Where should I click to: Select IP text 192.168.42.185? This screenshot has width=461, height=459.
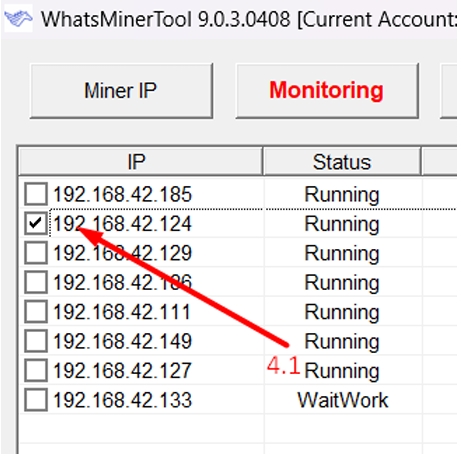[x=123, y=194]
